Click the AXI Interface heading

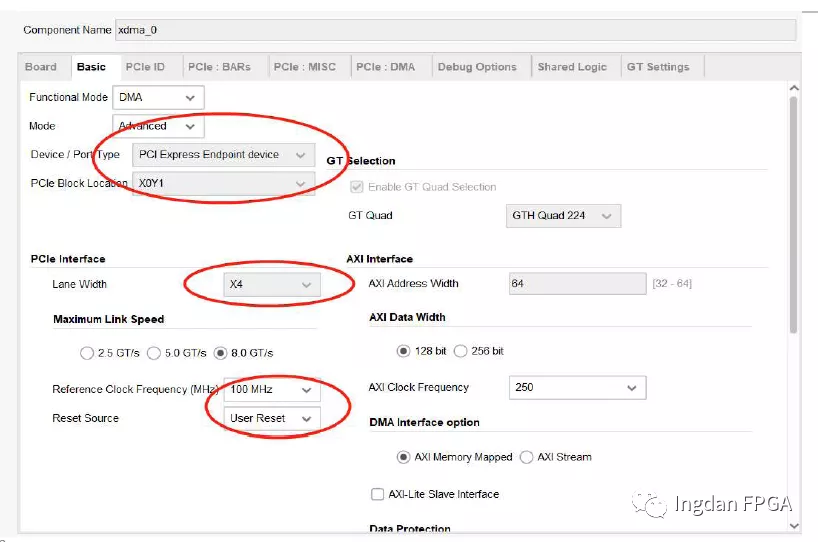pos(379,259)
